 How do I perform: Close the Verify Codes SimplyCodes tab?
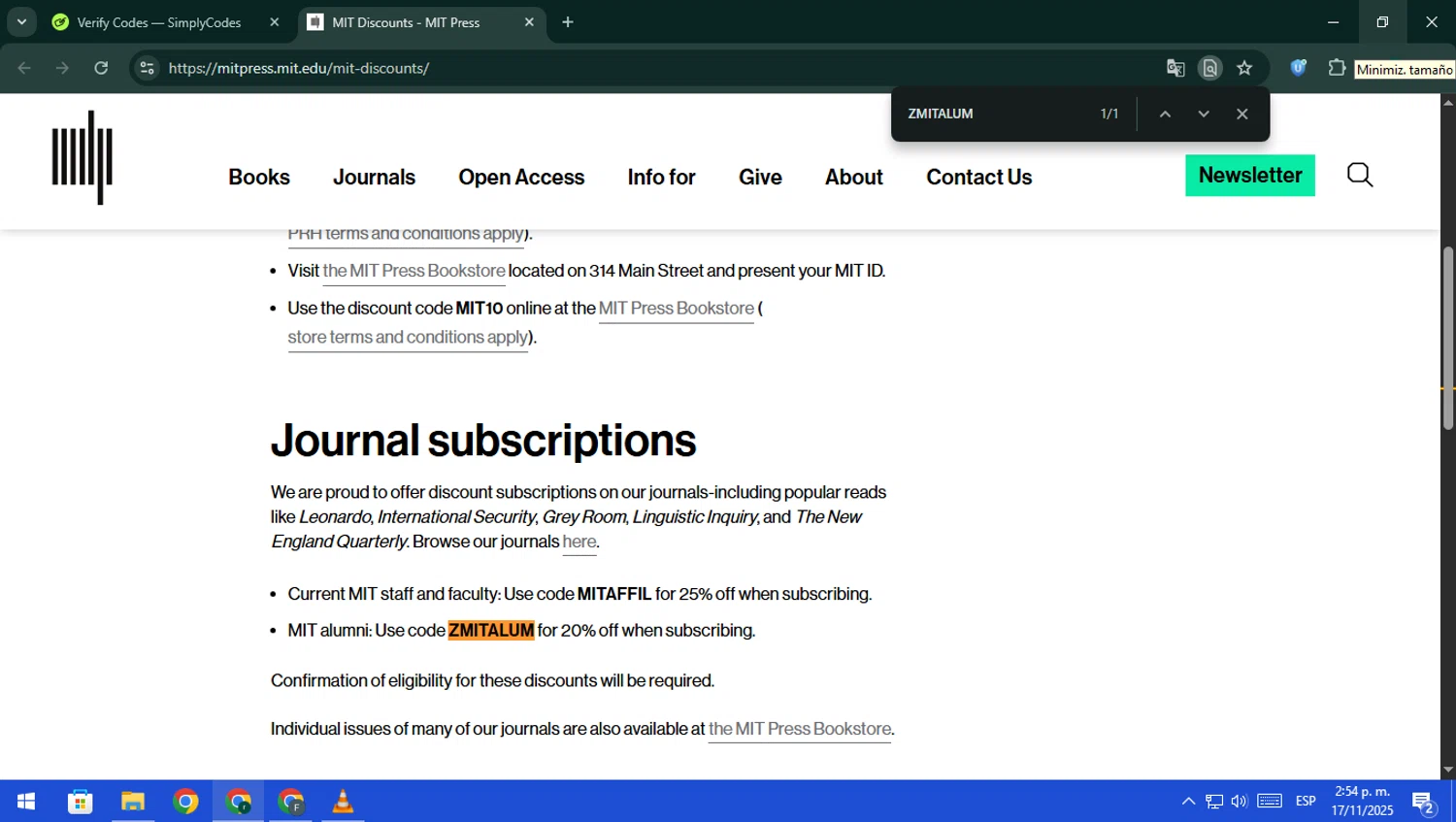click(275, 22)
